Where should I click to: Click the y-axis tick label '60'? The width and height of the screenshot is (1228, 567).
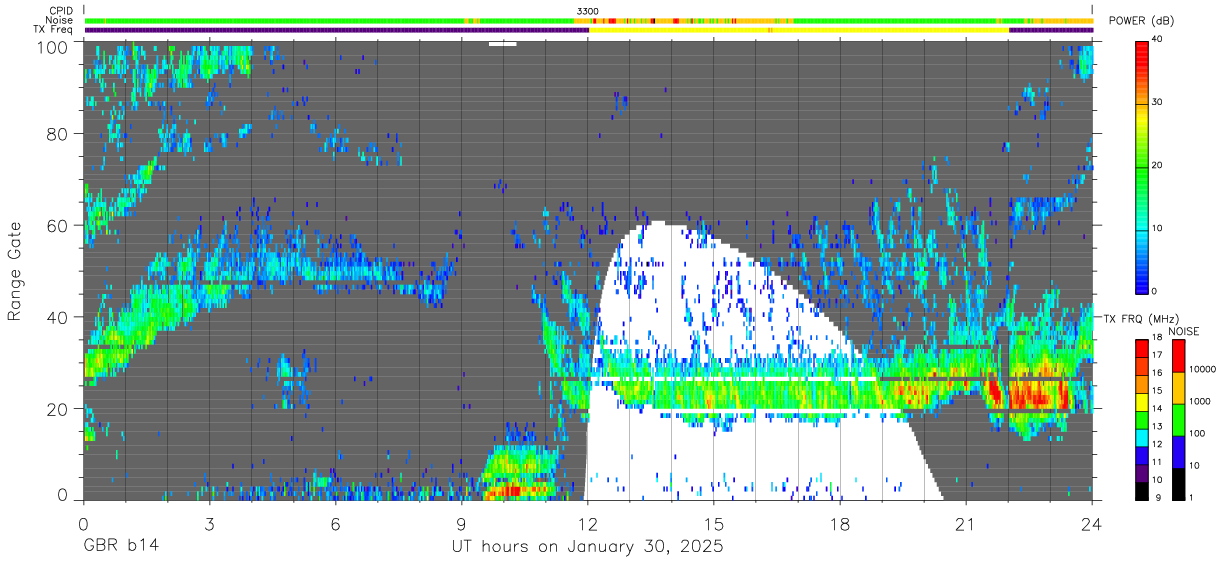point(59,226)
